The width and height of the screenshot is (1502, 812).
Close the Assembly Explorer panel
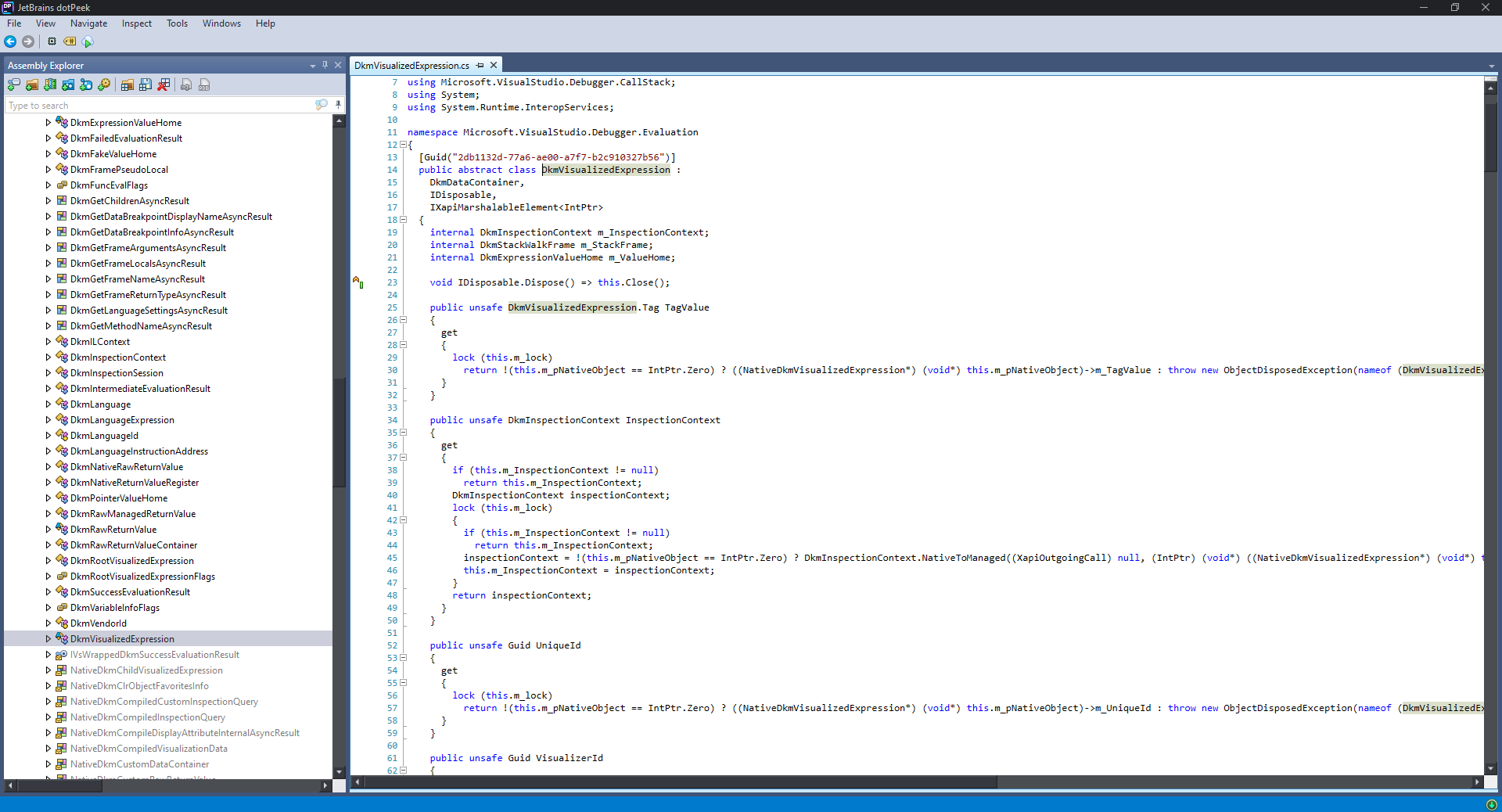[x=338, y=65]
